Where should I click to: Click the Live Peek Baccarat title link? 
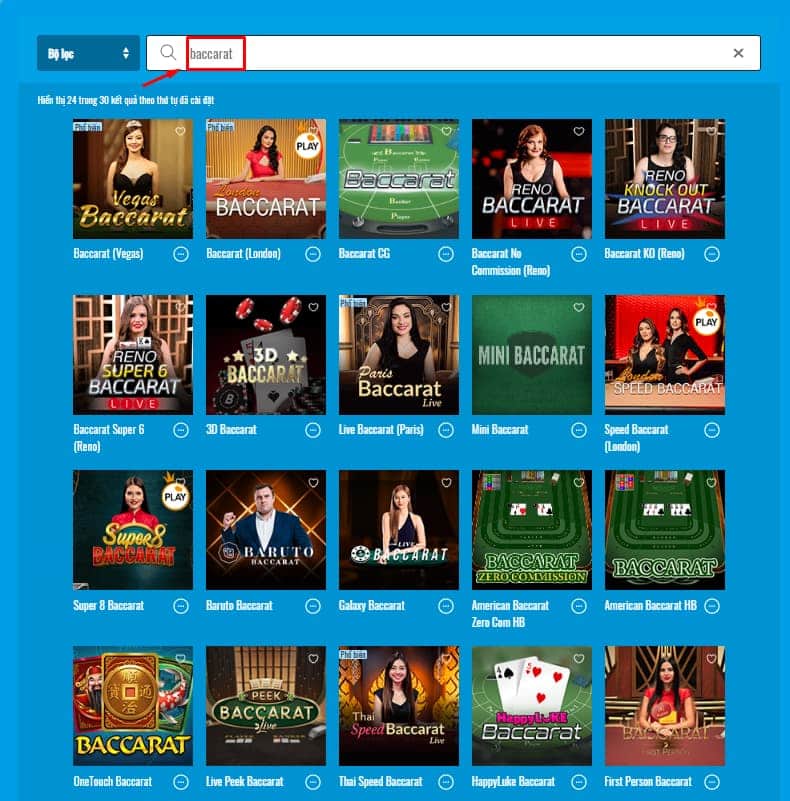coord(245,781)
